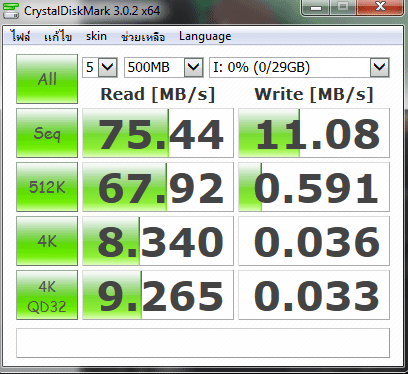Open the Language menu

point(205,36)
